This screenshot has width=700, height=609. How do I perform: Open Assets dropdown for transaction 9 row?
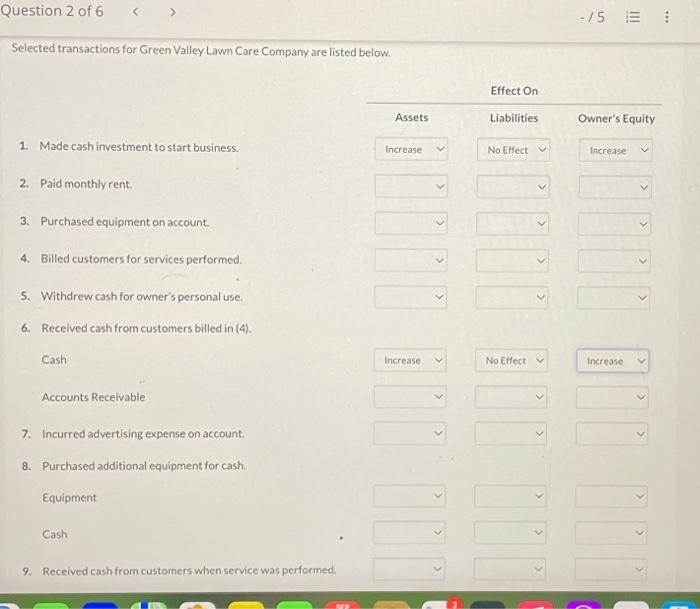(x=408, y=569)
